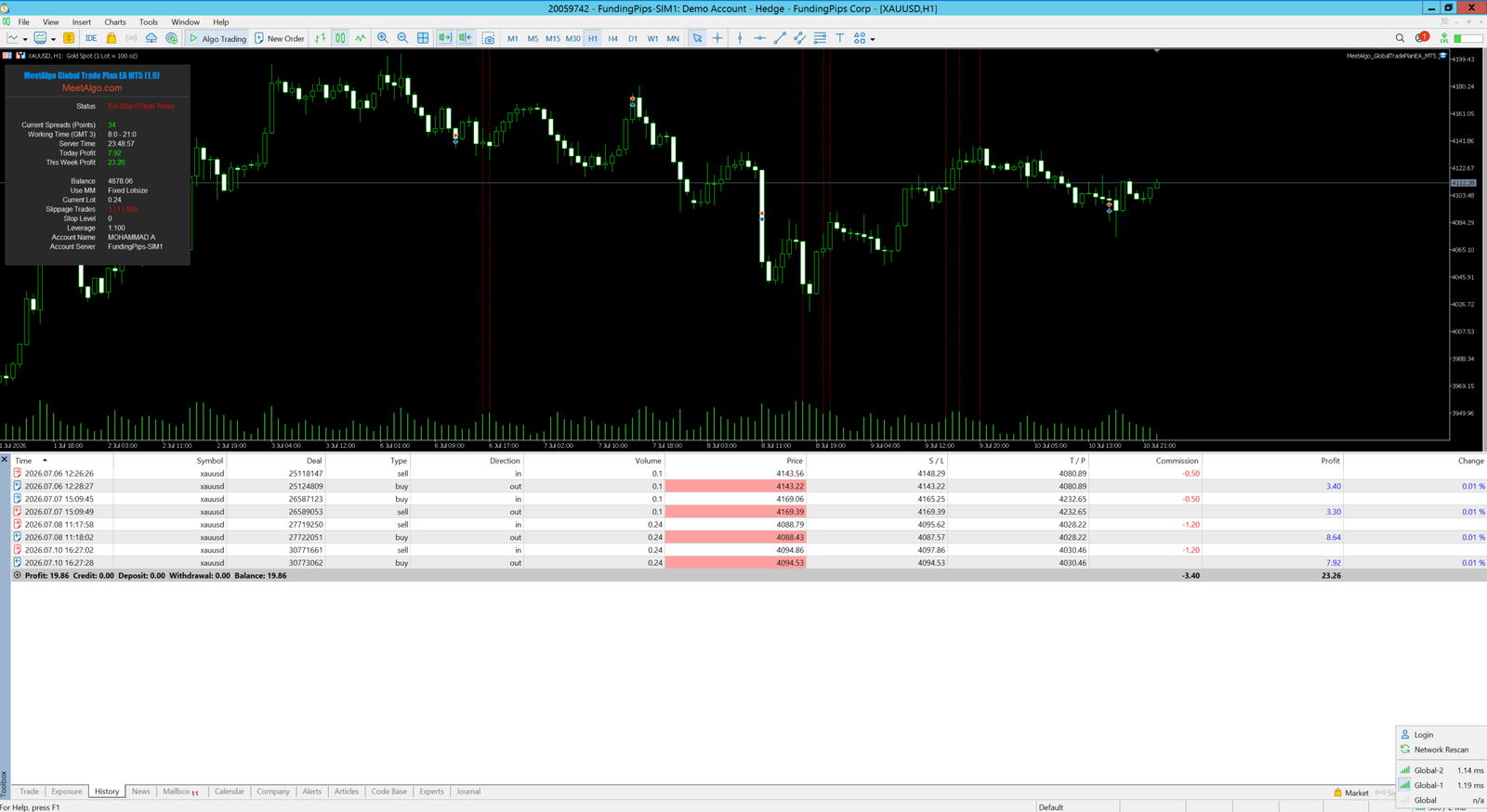Image resolution: width=1487 pixels, height=812 pixels.
Task: Toggle chart shift from right edge
Action: point(465,38)
